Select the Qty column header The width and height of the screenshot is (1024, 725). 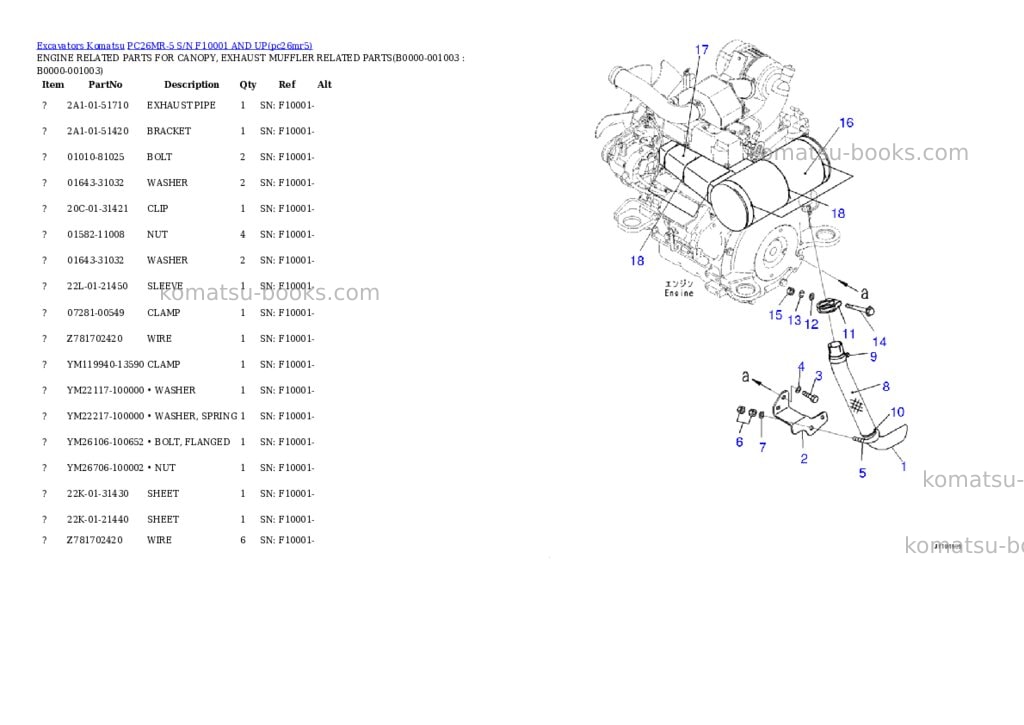tap(248, 85)
